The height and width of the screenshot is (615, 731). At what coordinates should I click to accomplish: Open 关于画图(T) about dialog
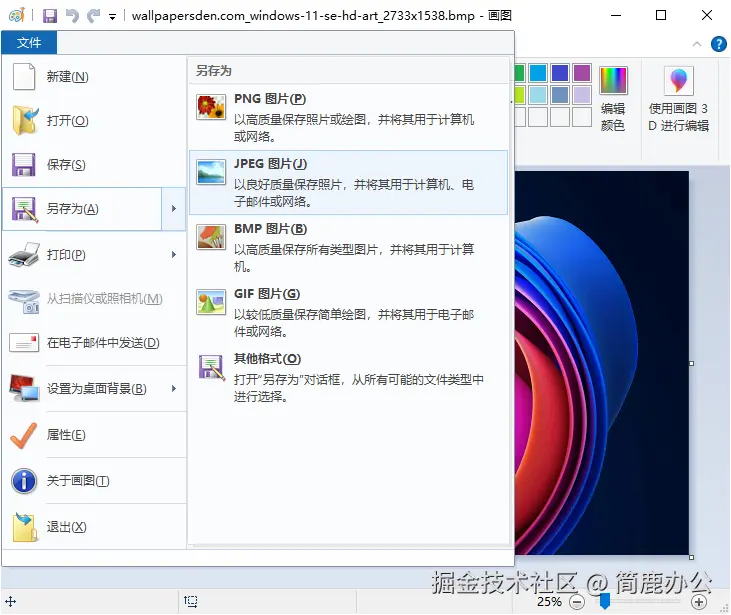coord(94,481)
